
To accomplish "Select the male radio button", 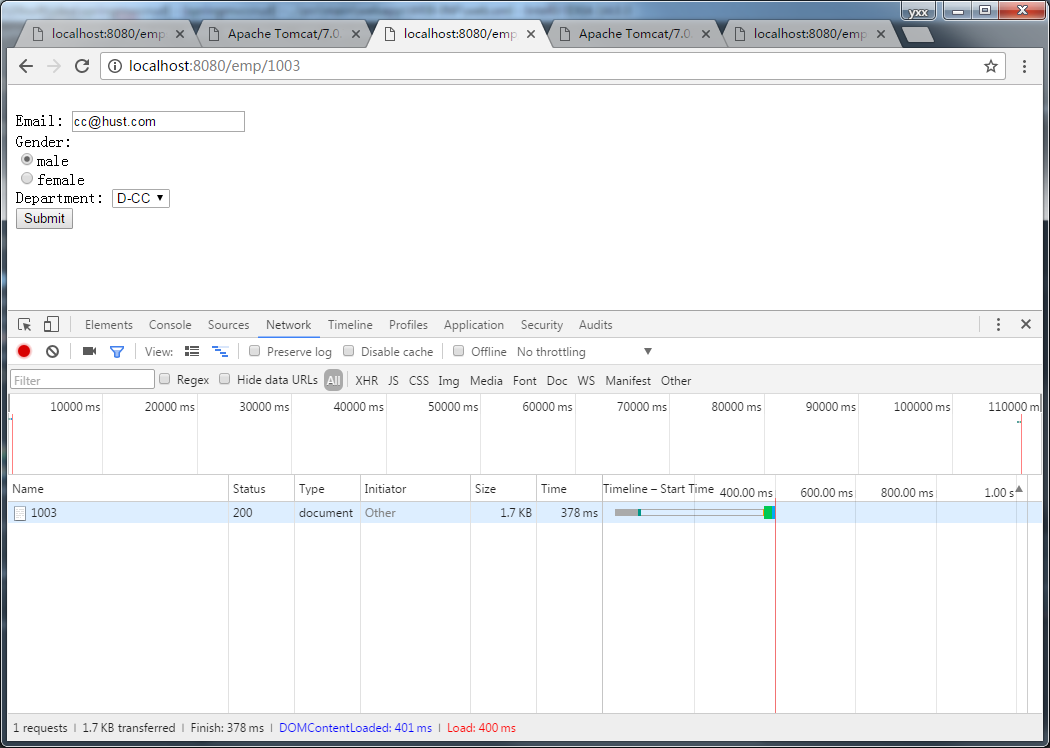I will (x=27, y=159).
